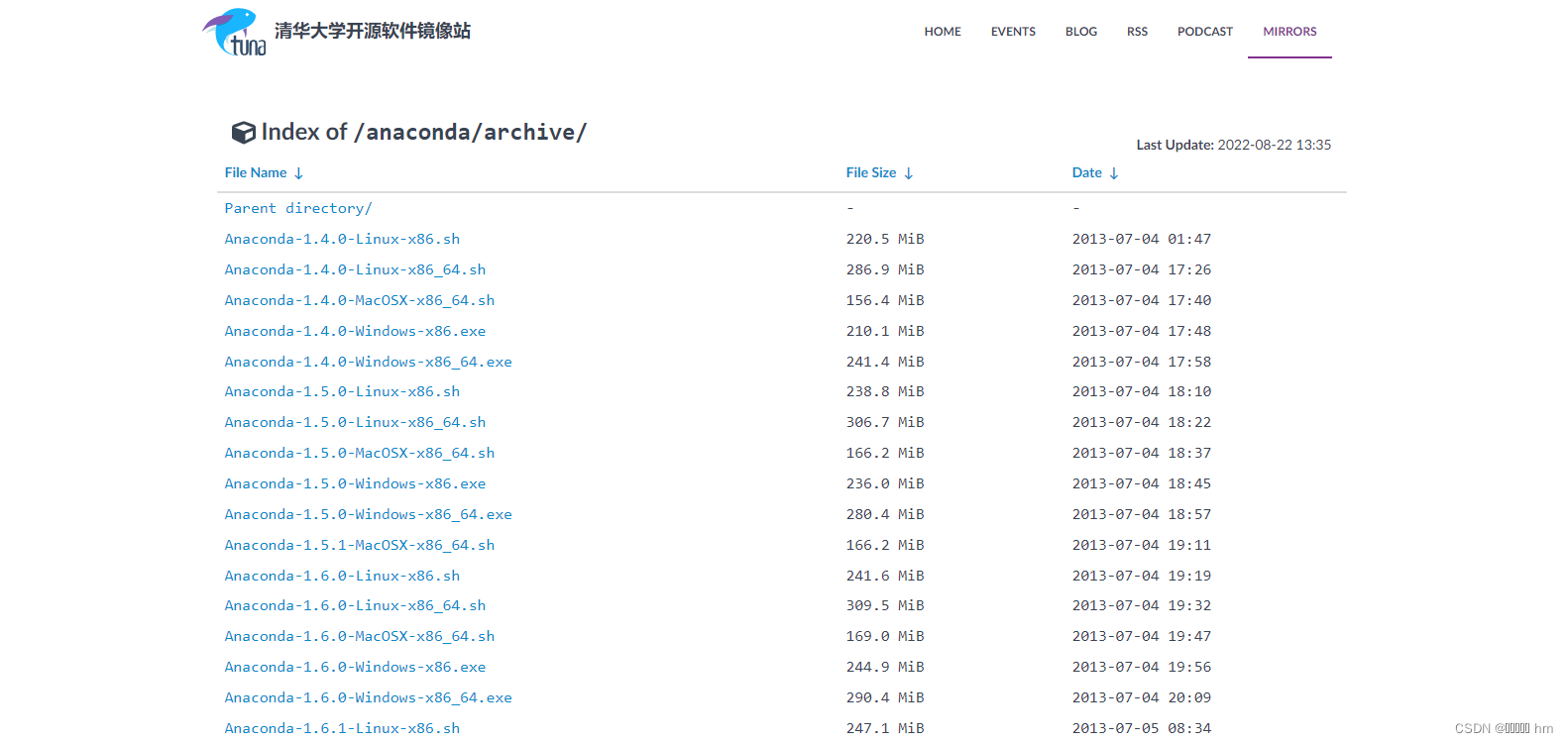Click date 2013-07-05 08:34
Screen dimensions: 1568x743
1142,728
